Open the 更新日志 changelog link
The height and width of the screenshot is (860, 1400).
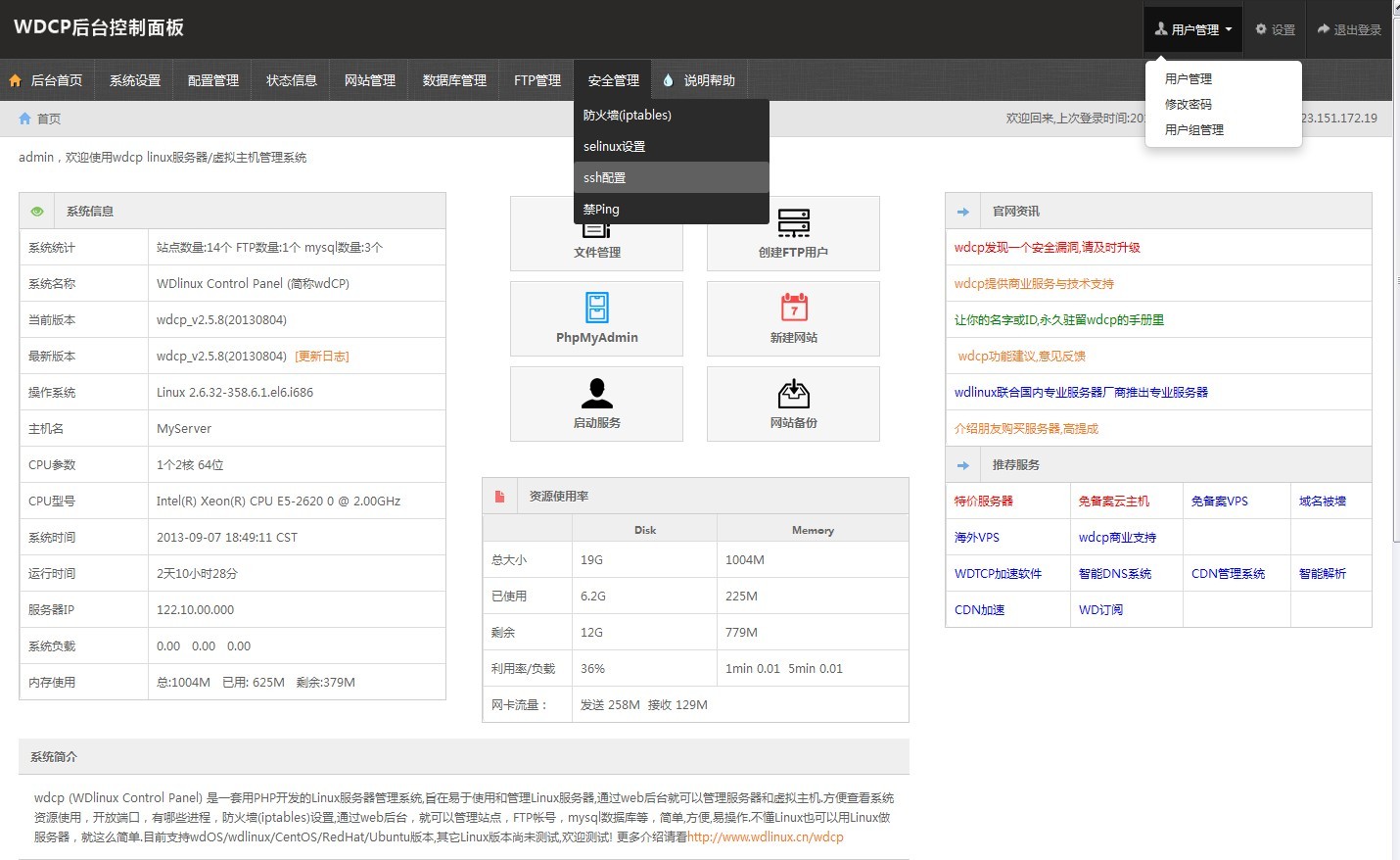(322, 357)
